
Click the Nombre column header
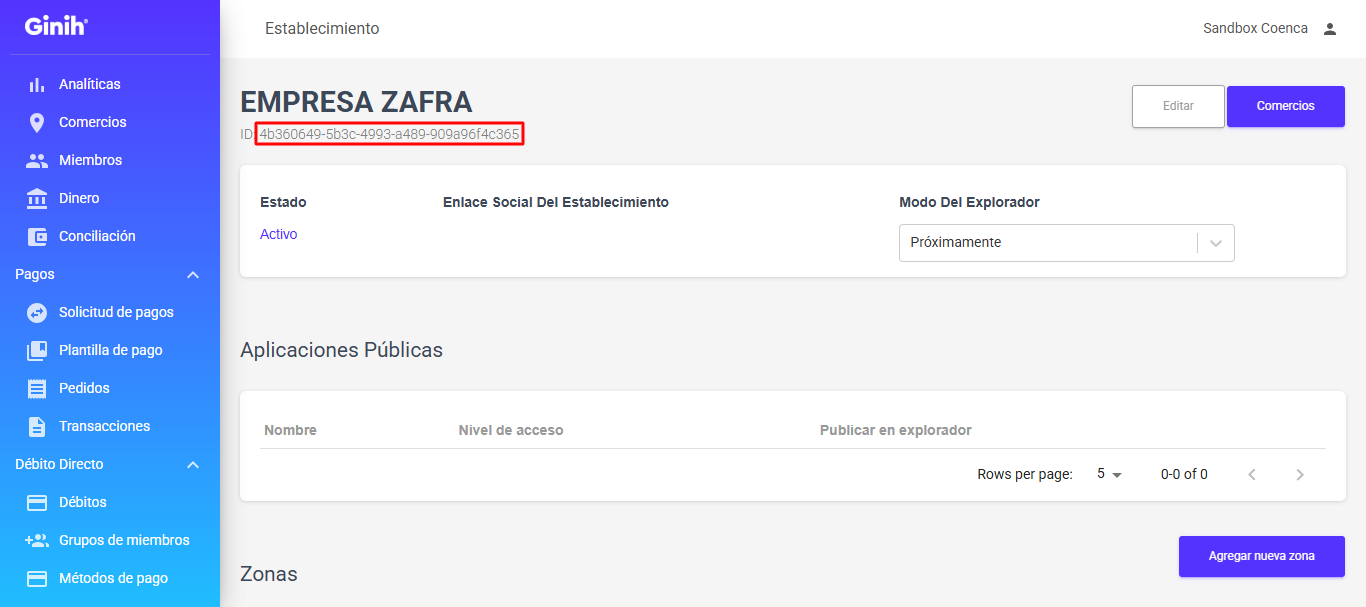click(290, 430)
